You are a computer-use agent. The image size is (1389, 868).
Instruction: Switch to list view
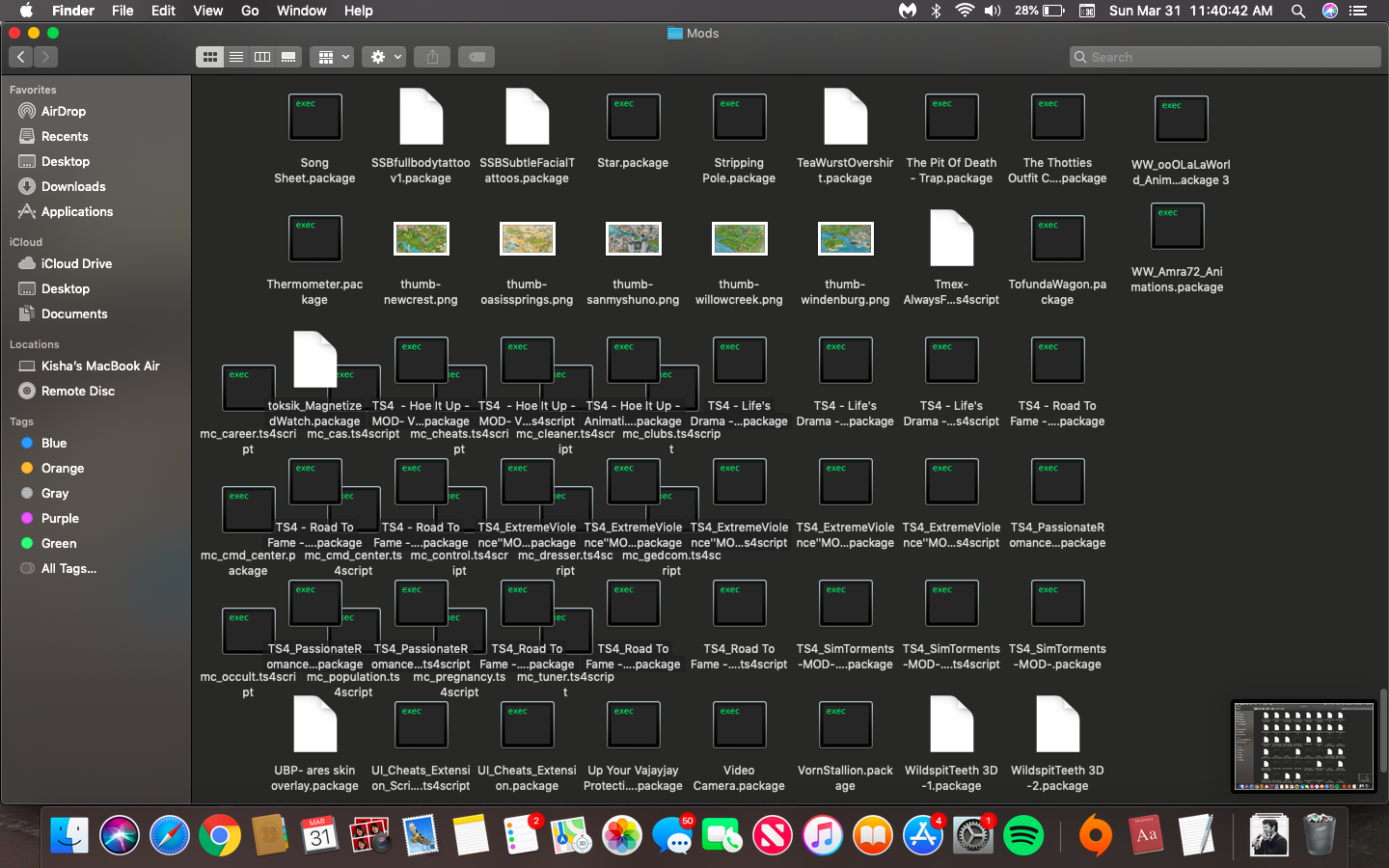[236, 57]
